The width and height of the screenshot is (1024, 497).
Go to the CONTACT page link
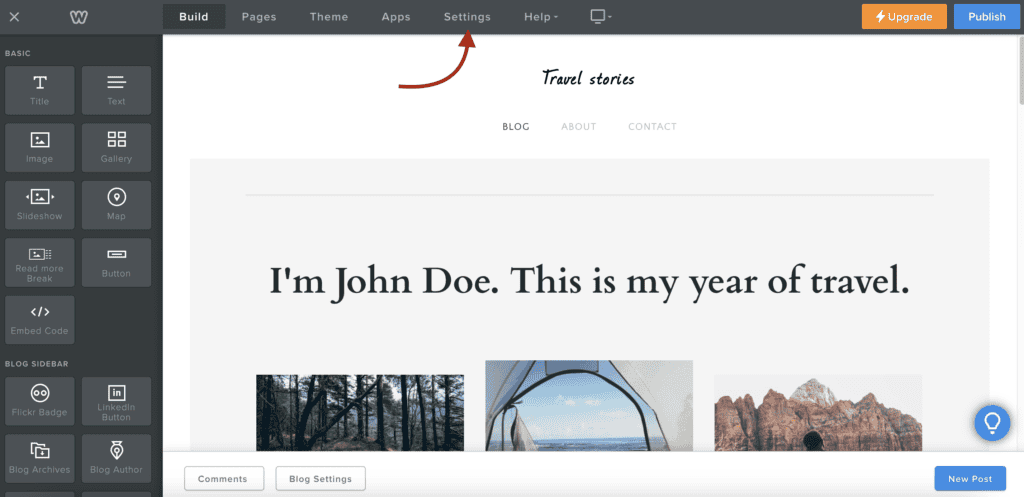pyautogui.click(x=652, y=127)
